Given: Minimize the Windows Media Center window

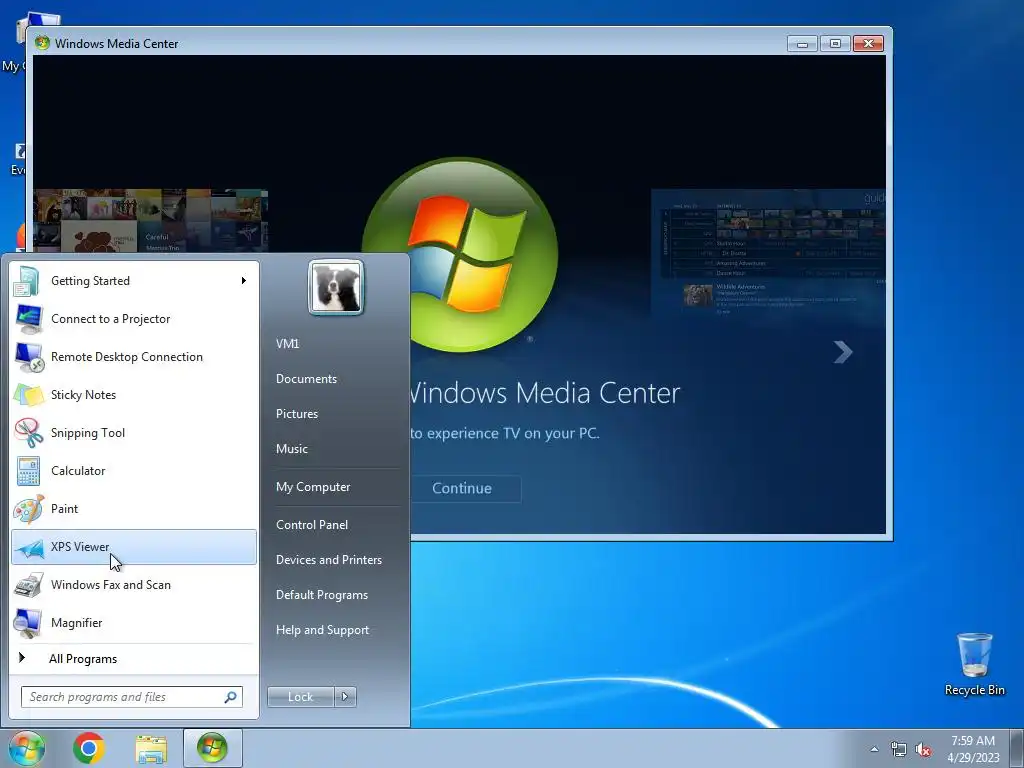Looking at the screenshot, I should pos(803,44).
